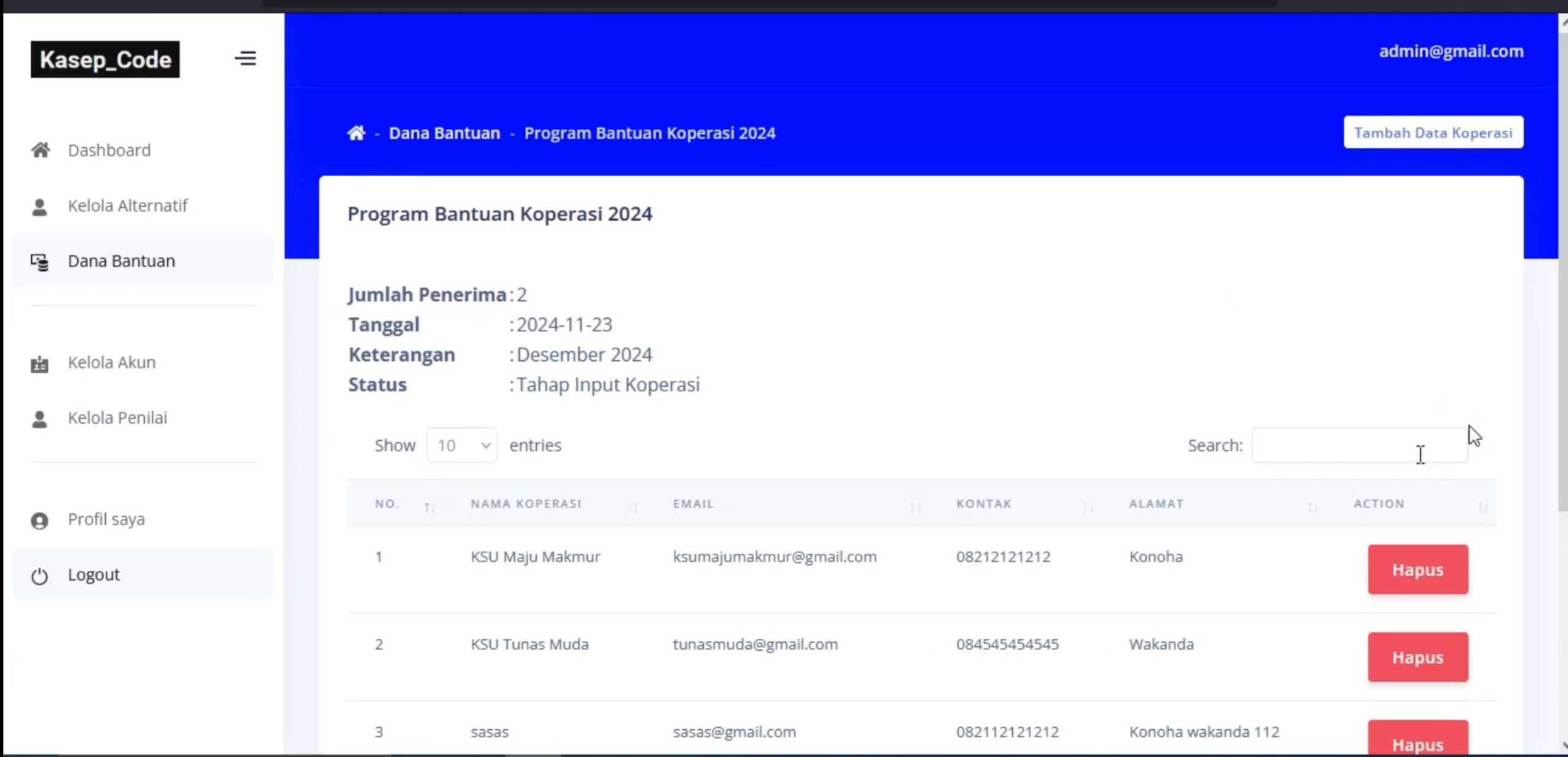Open Kelola Akun menu item
The image size is (1568, 757).
pyautogui.click(x=142, y=362)
